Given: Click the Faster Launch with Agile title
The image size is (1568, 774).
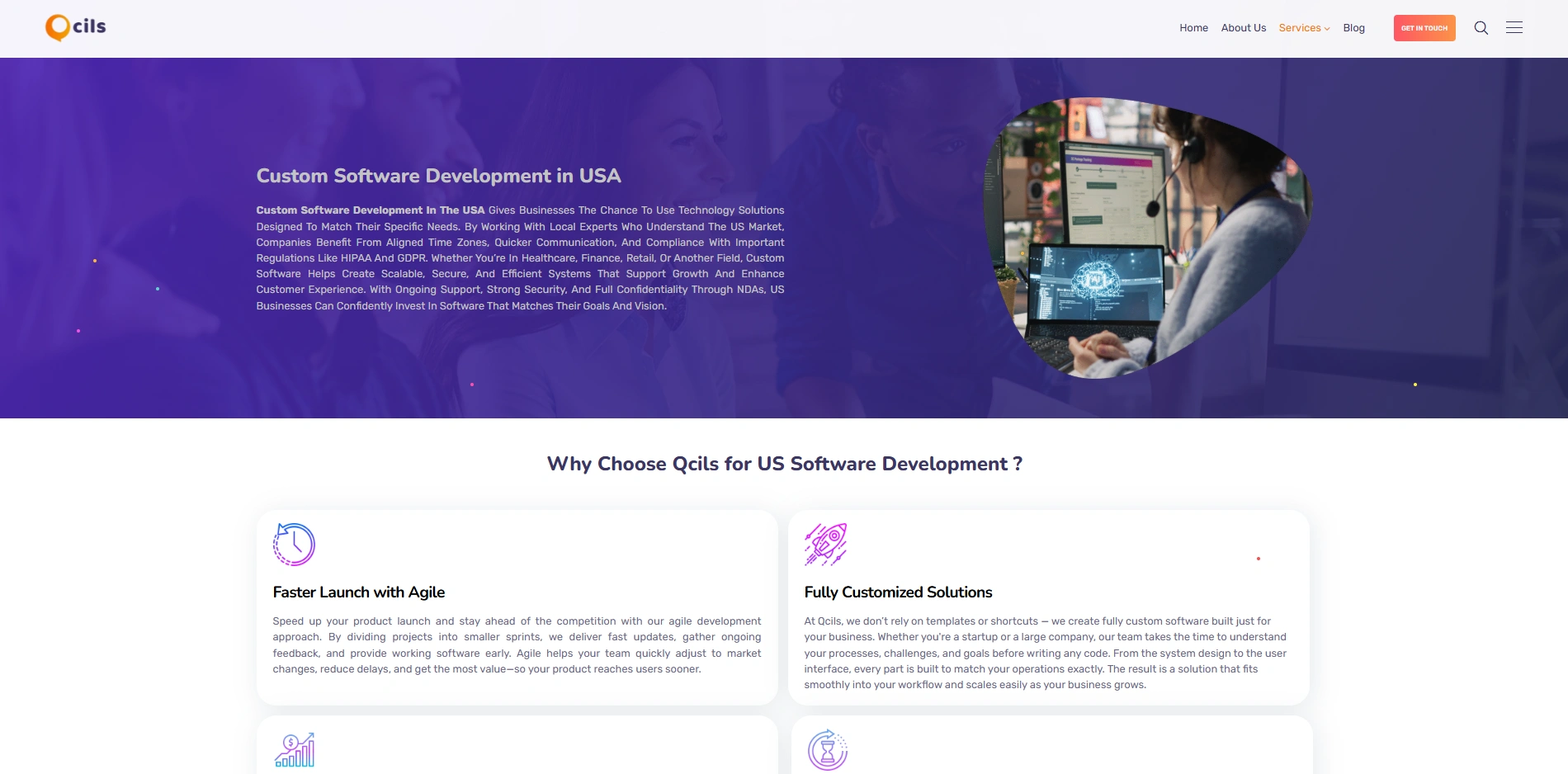Looking at the screenshot, I should tap(359, 592).
